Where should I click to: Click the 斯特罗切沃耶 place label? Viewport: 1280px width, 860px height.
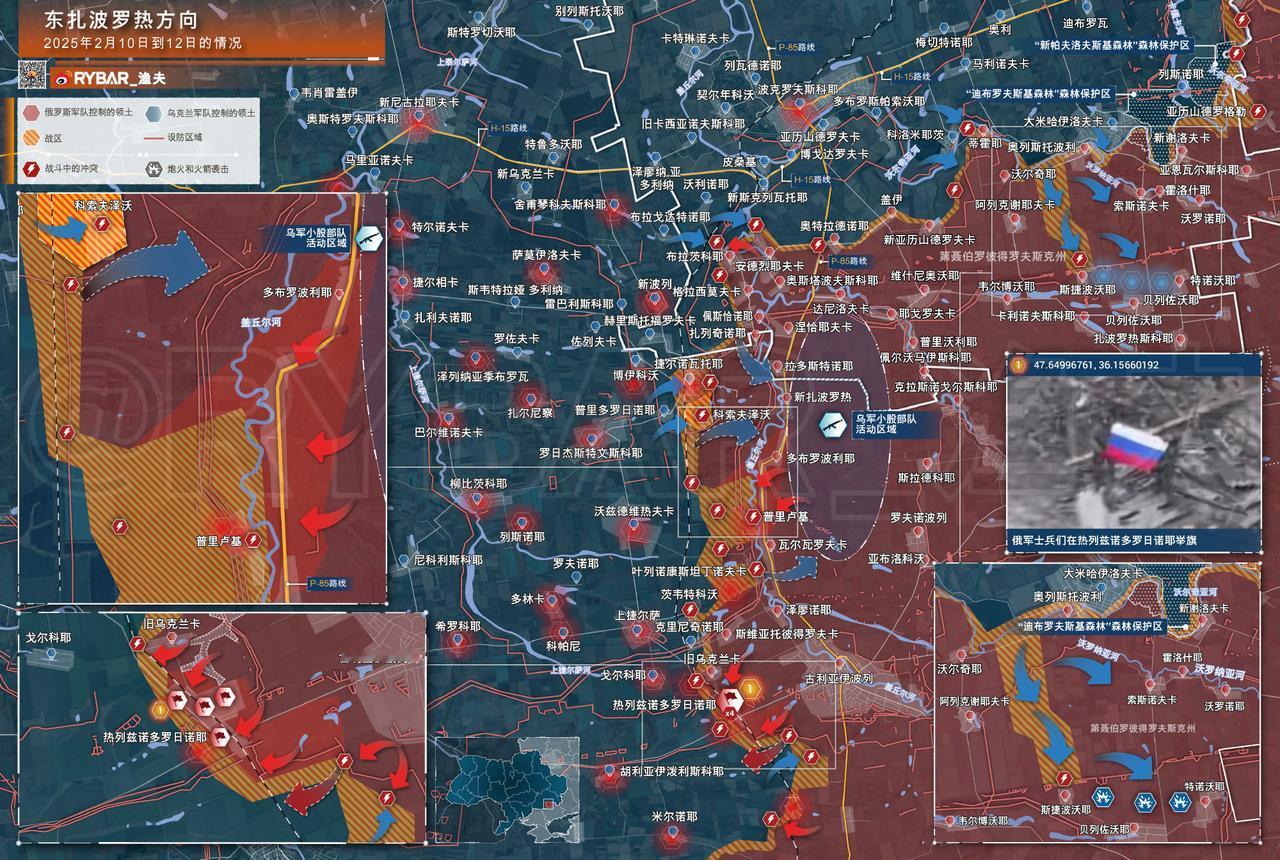[x=480, y=32]
